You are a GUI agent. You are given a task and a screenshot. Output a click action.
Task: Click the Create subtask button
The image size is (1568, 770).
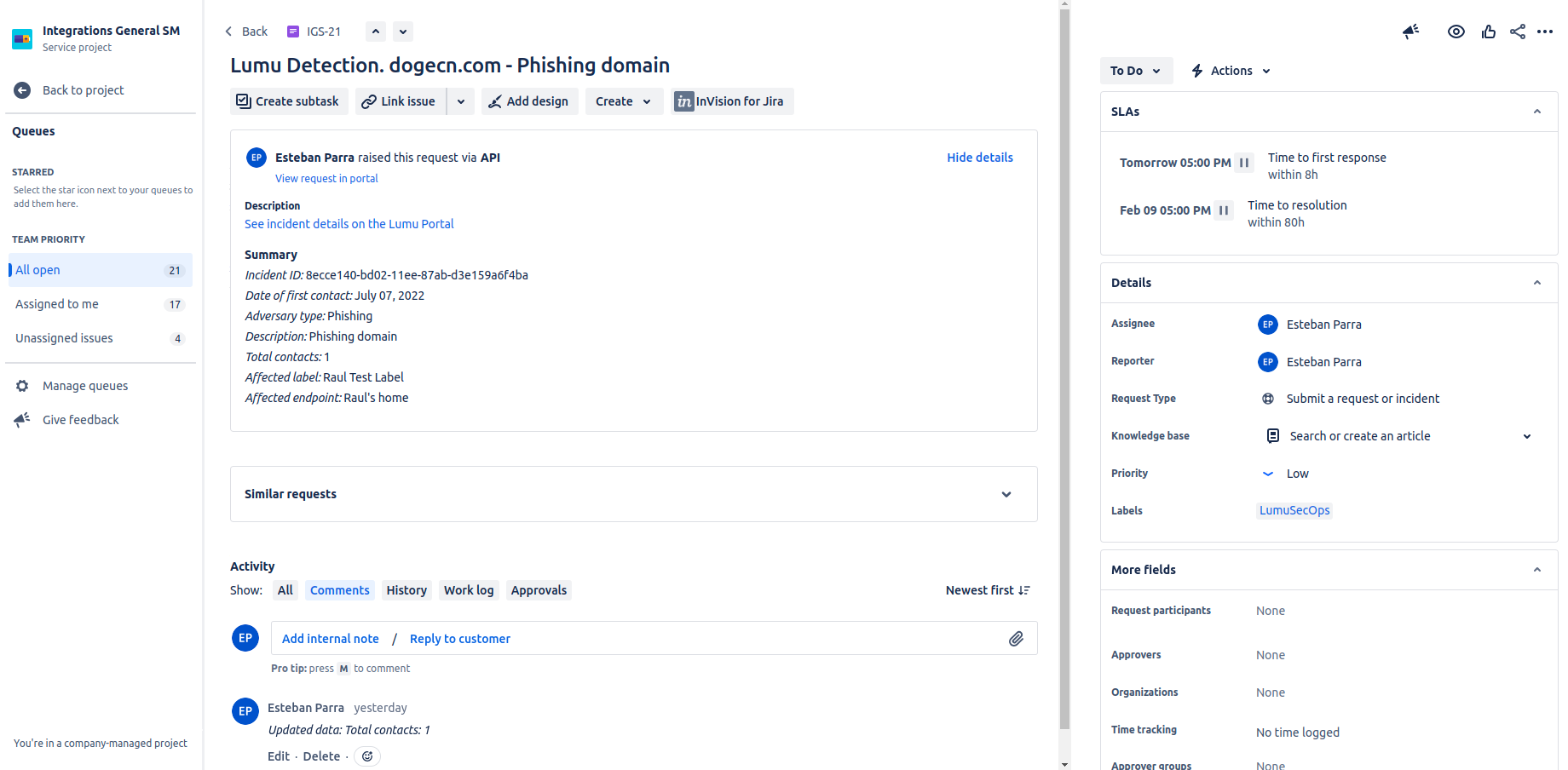[x=288, y=101]
